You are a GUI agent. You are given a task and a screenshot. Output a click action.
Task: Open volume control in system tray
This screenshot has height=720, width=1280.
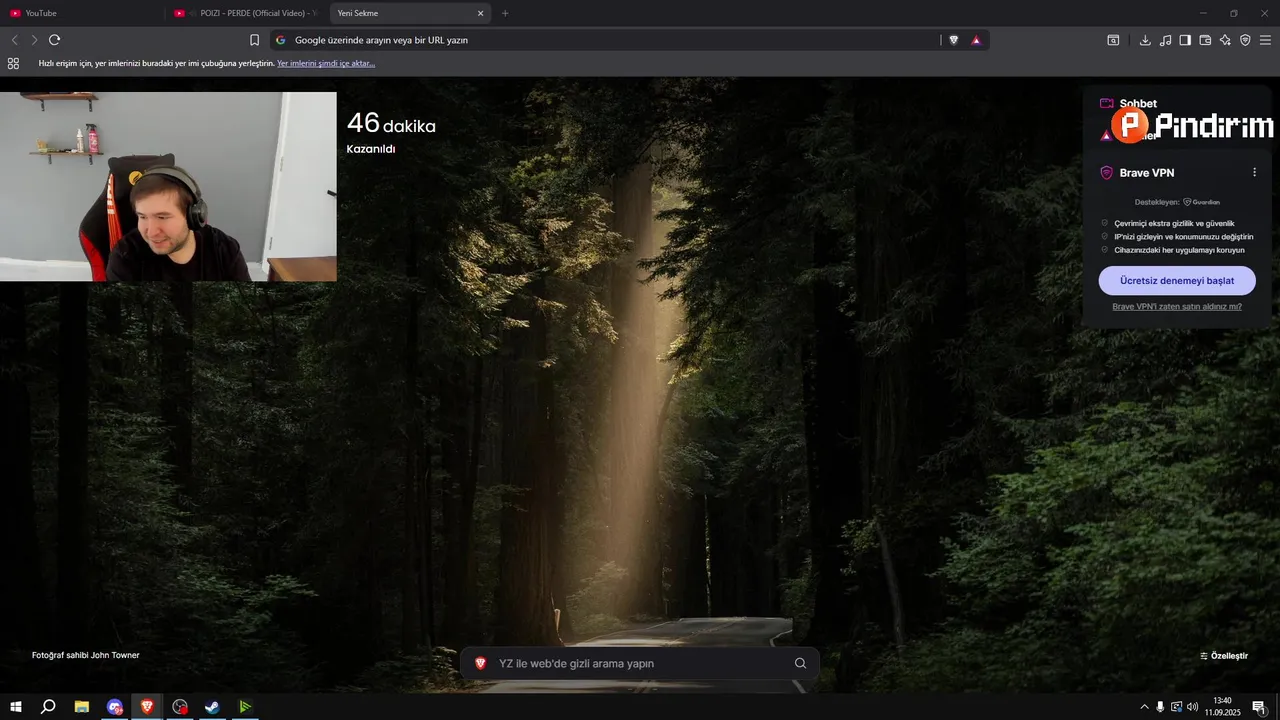point(1192,707)
